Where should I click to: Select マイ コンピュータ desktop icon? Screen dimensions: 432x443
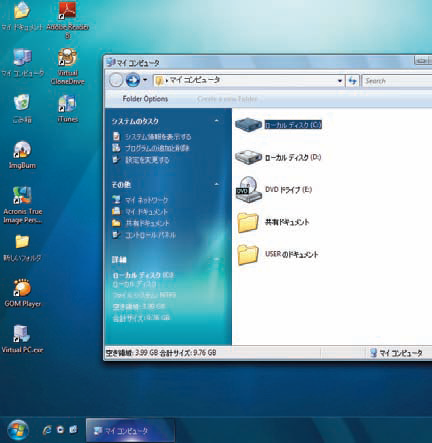click(x=23, y=62)
